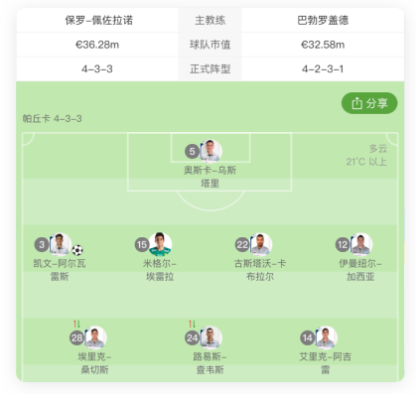Select the number 22 jersey badge
The image size is (416, 394).
(x=242, y=245)
